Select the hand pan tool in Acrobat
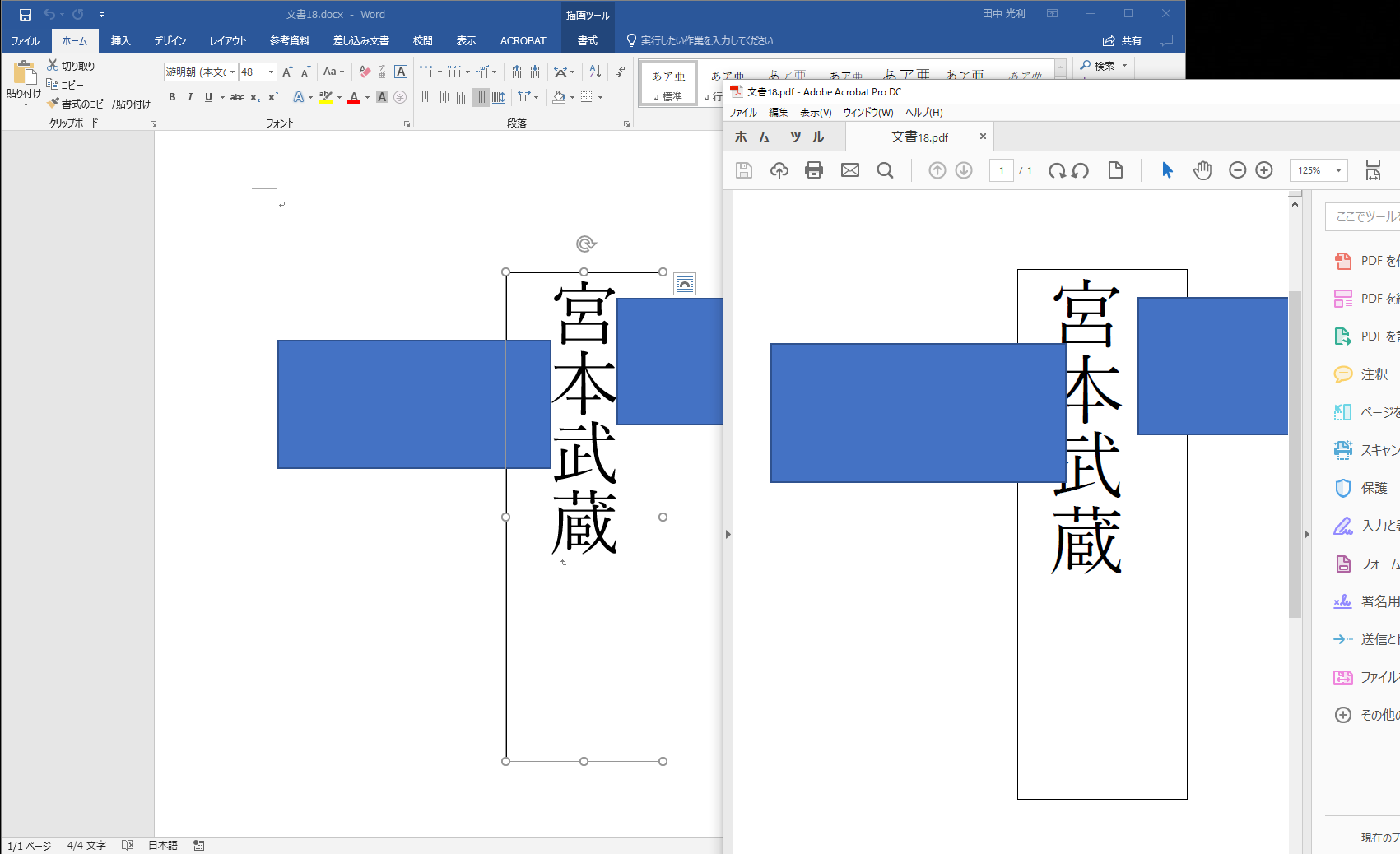Viewport: 1400px width, 854px height. 1202,170
